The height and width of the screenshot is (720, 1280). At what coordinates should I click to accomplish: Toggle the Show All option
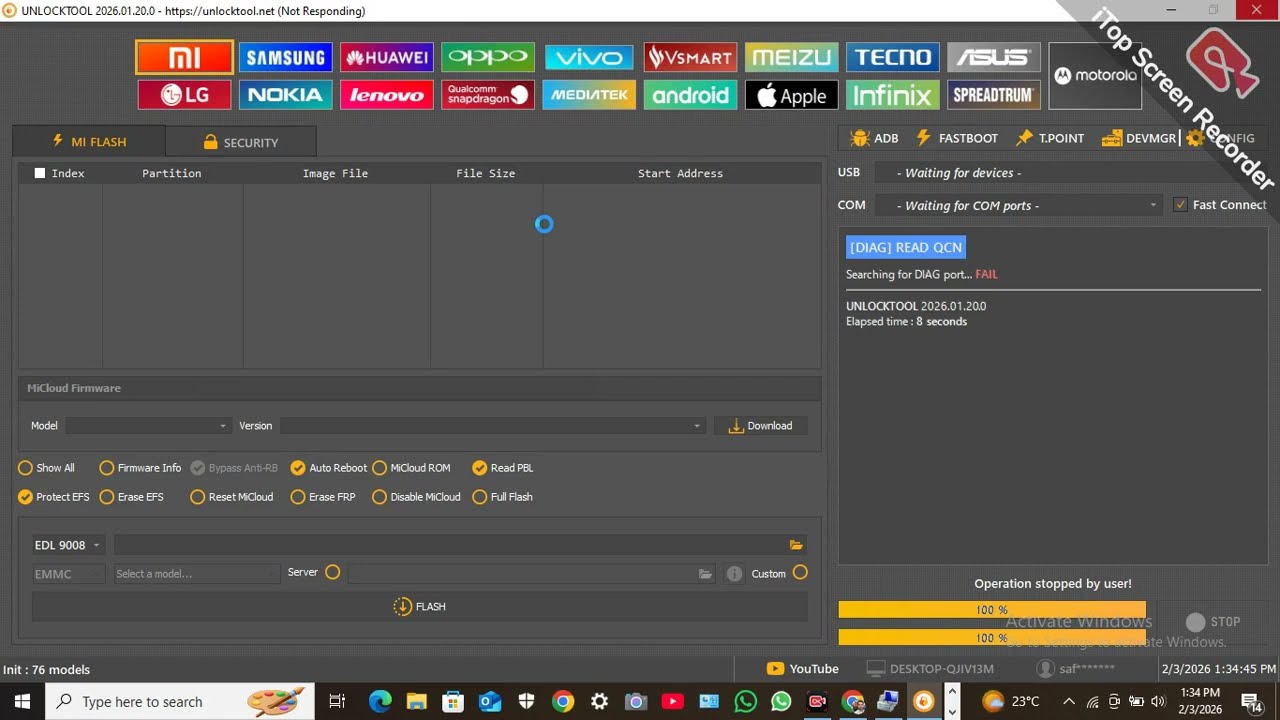[46, 468]
